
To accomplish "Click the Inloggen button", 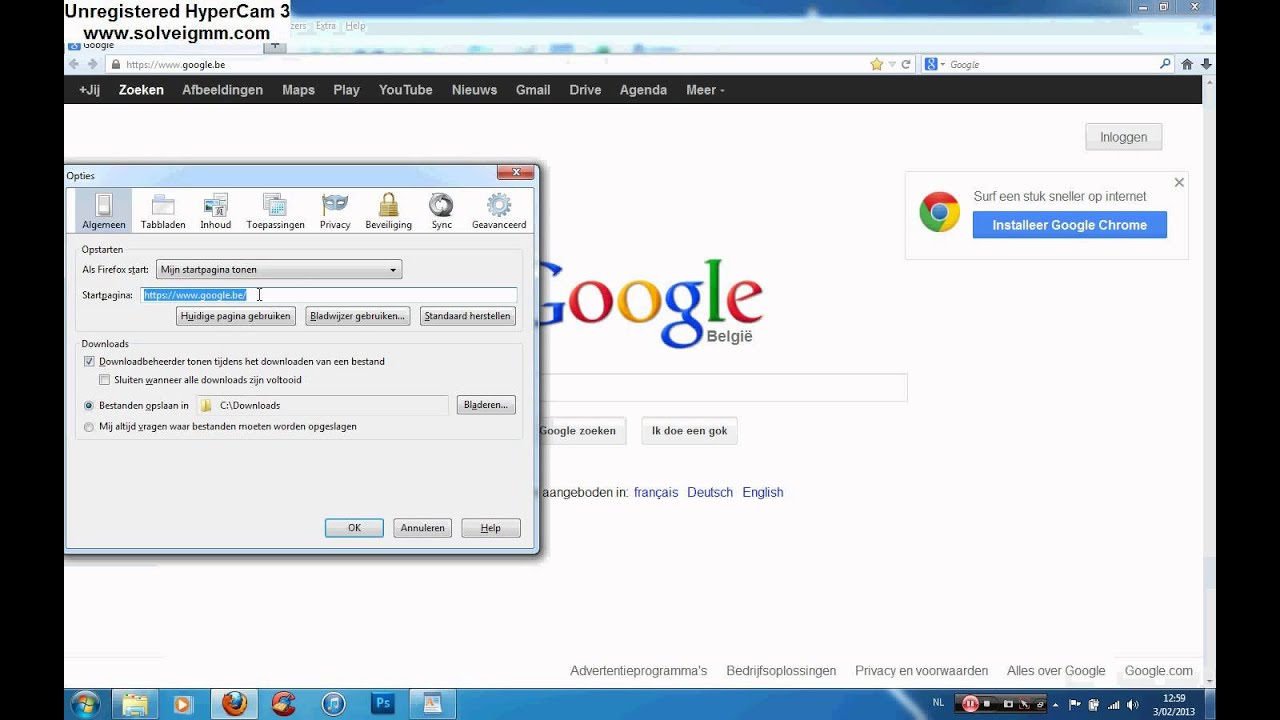I will coord(1123,137).
